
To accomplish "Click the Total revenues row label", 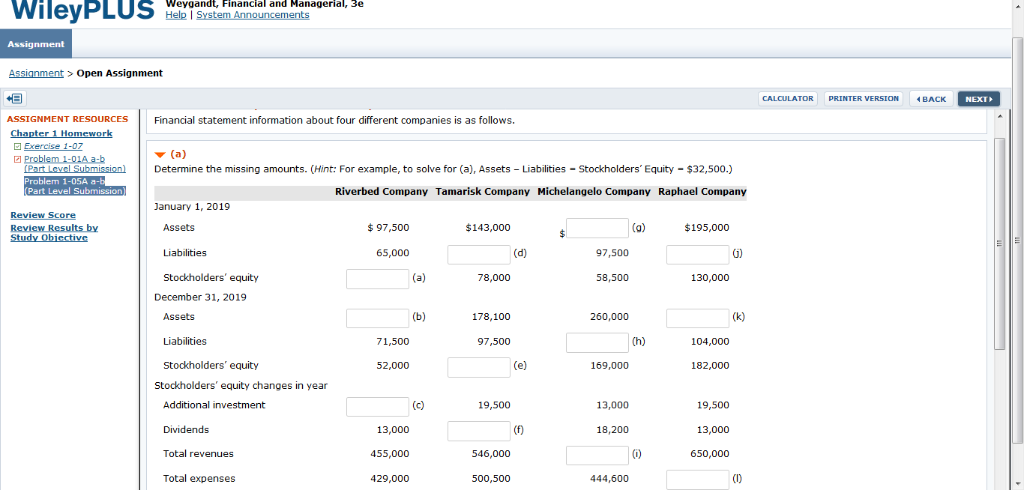I will click(198, 454).
